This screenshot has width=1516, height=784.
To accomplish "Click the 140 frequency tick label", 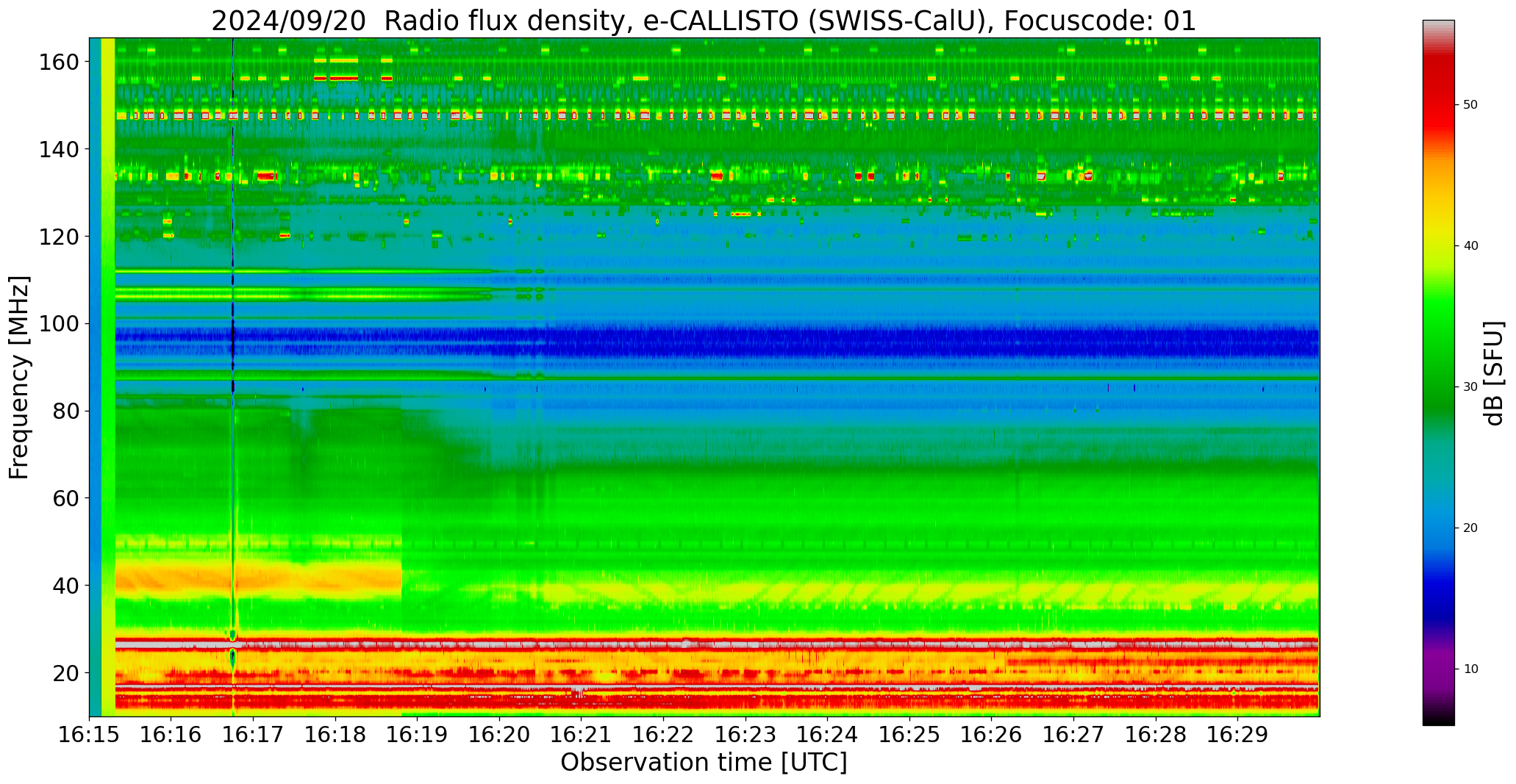I will pyautogui.click(x=59, y=149).
